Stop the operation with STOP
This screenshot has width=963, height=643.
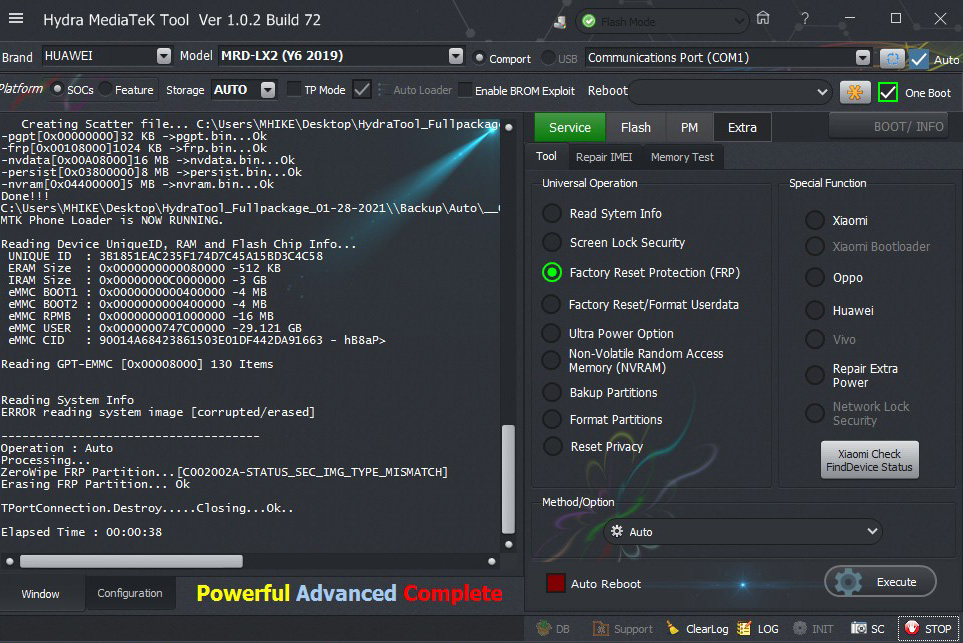point(928,628)
